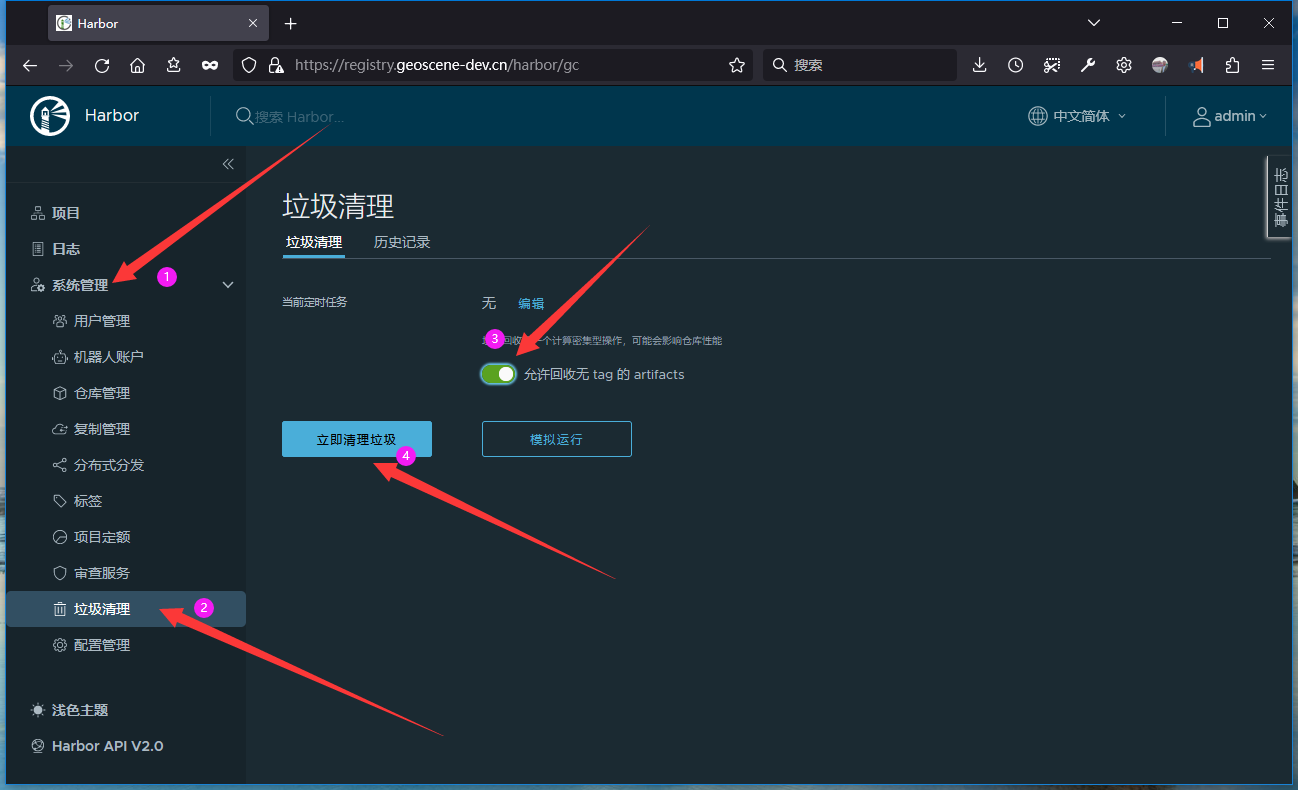Go to 仓库管理 in the sidebar
This screenshot has width=1298, height=790.
point(102,393)
